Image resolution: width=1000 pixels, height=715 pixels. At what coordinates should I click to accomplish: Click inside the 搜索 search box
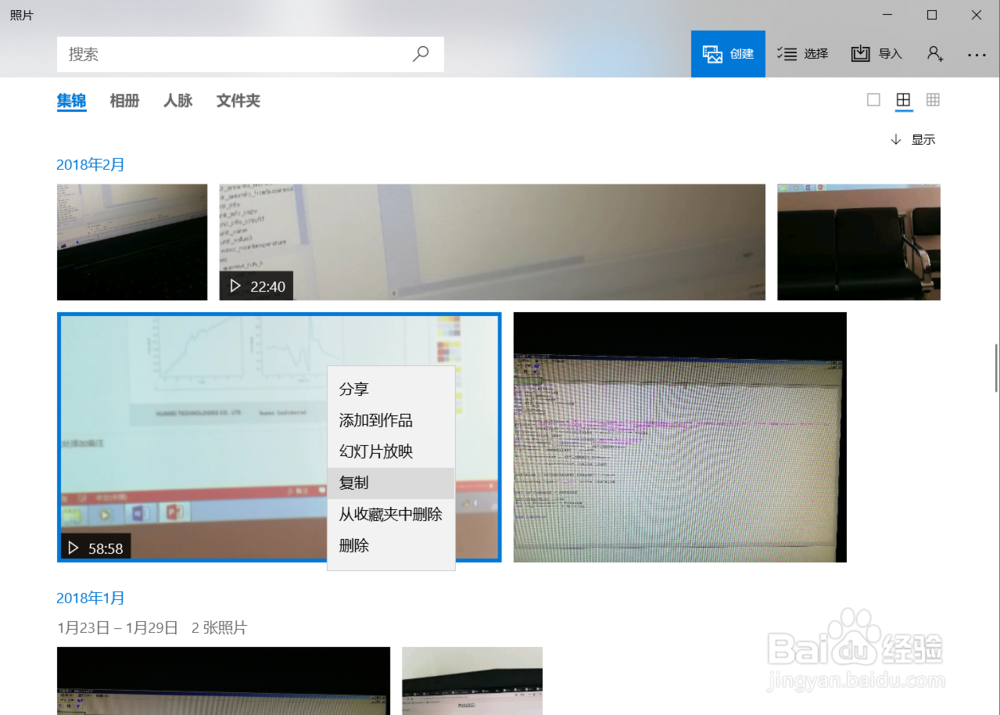click(x=200, y=53)
